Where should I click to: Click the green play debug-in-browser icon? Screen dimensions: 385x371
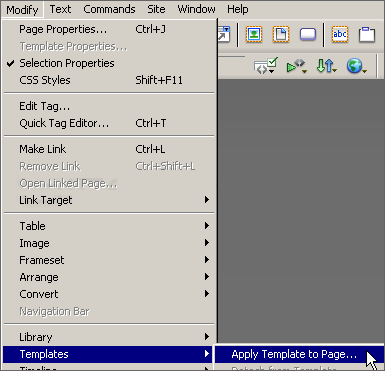pyautogui.click(x=296, y=66)
